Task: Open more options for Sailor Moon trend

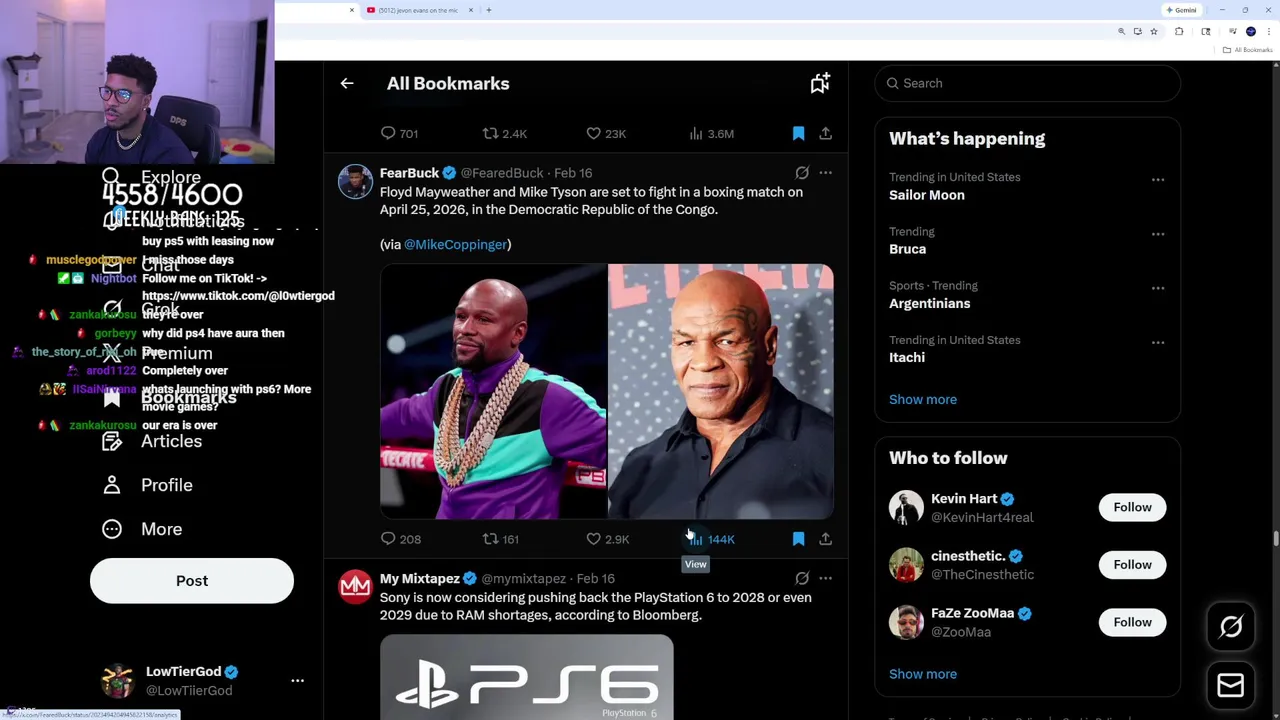Action: [x=1158, y=180]
